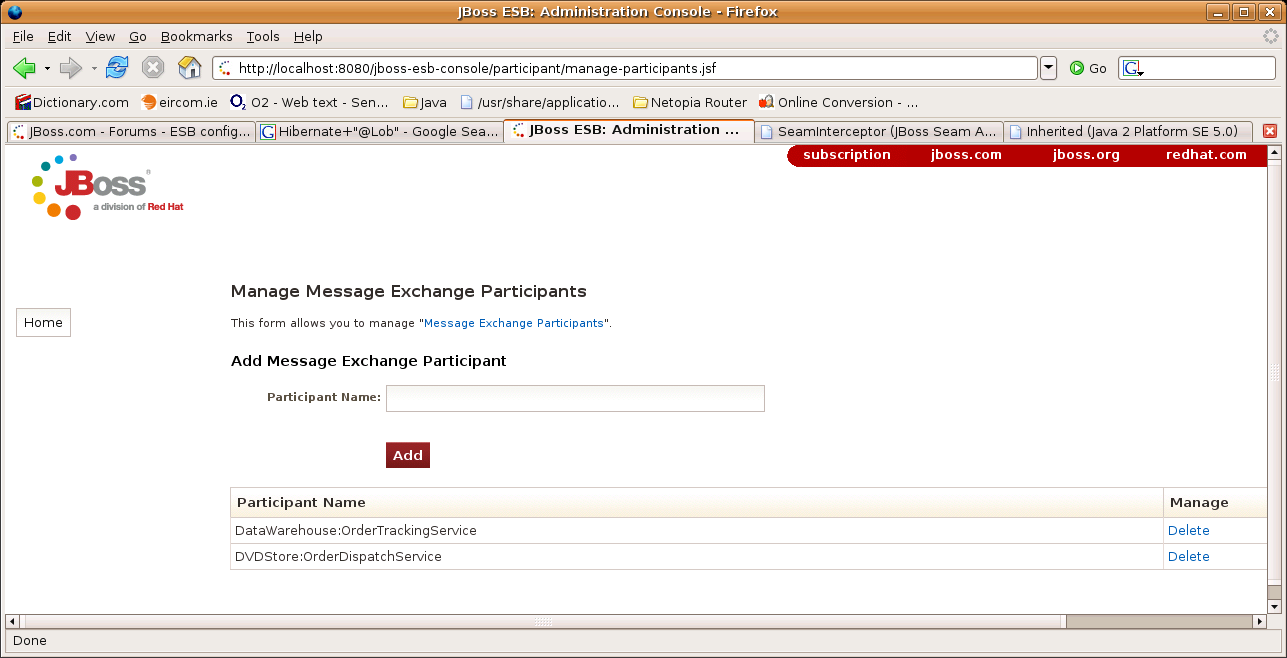Screen dimensions: 1287x658
Task: Follow the Message Exchange Participants link
Action: [x=514, y=323]
